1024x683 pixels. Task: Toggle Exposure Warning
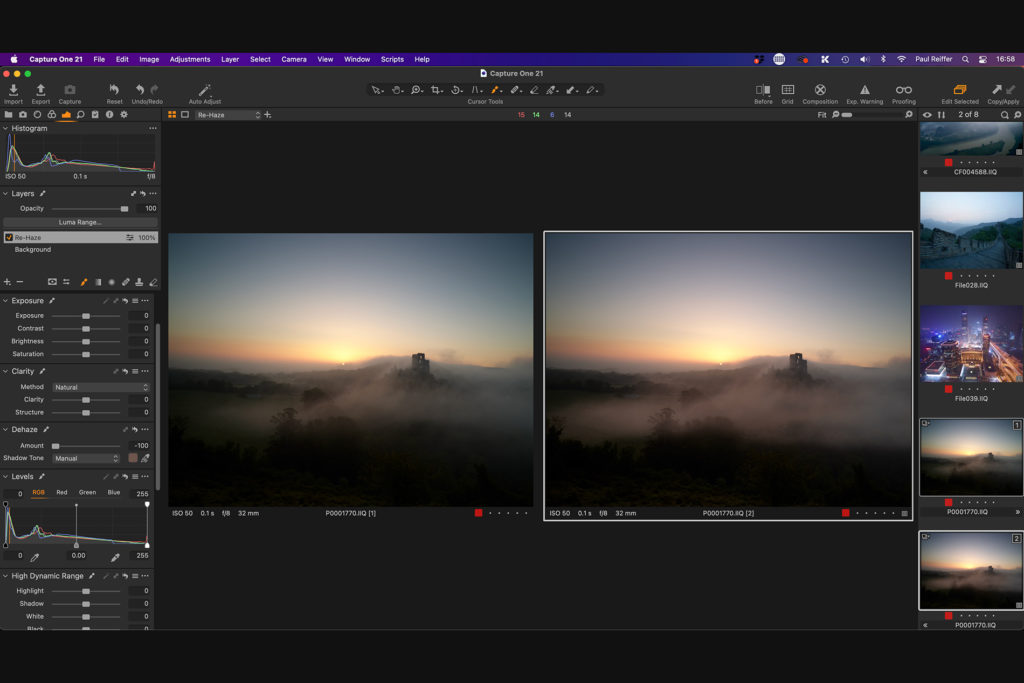point(865,89)
